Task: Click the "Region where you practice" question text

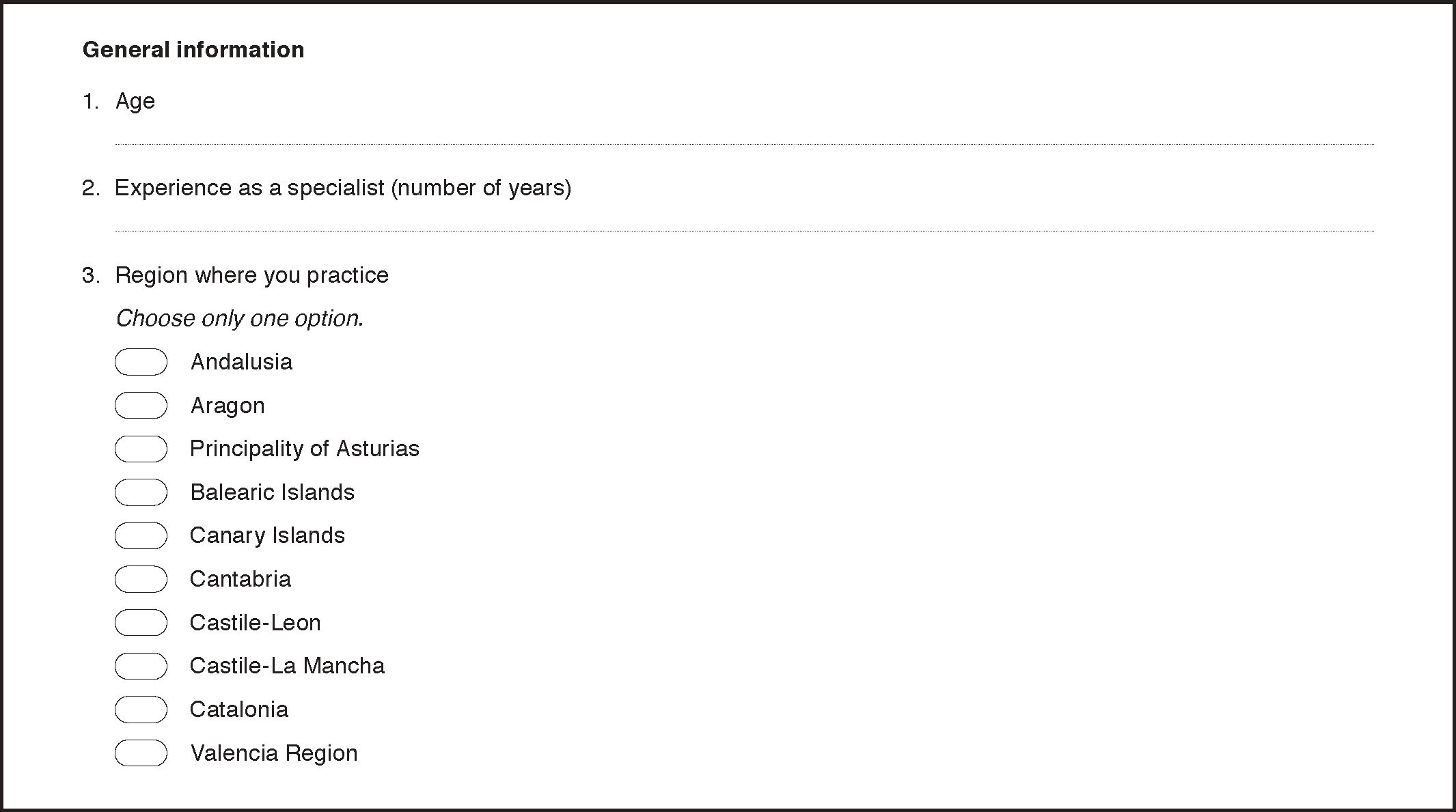Action: click(x=251, y=275)
